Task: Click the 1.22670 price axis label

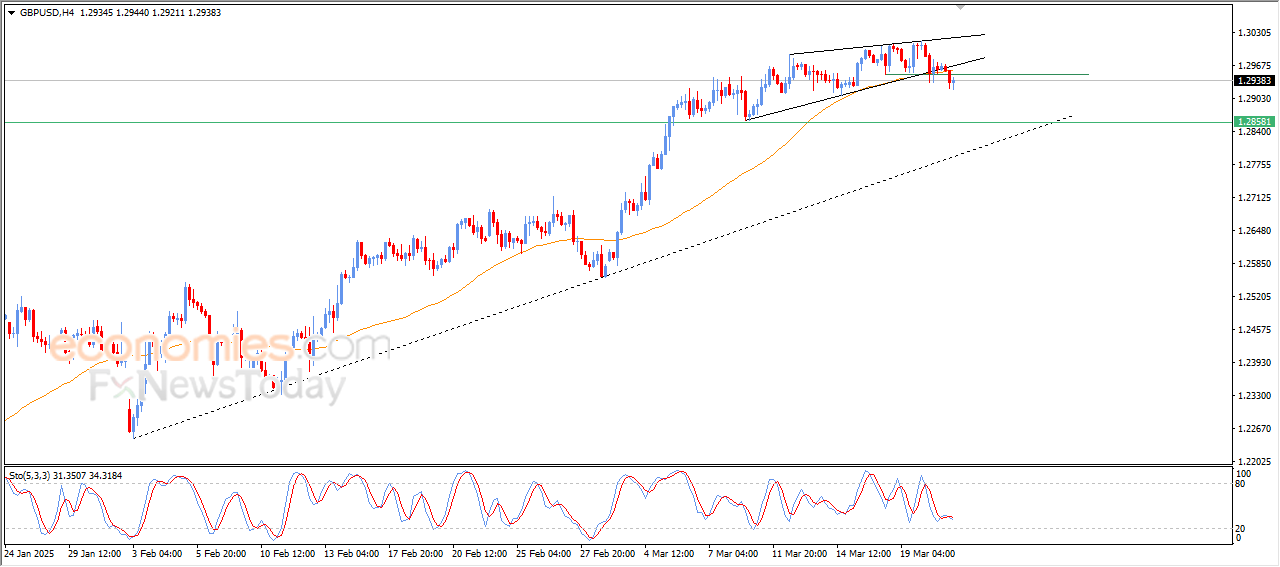Action: (x=1254, y=429)
